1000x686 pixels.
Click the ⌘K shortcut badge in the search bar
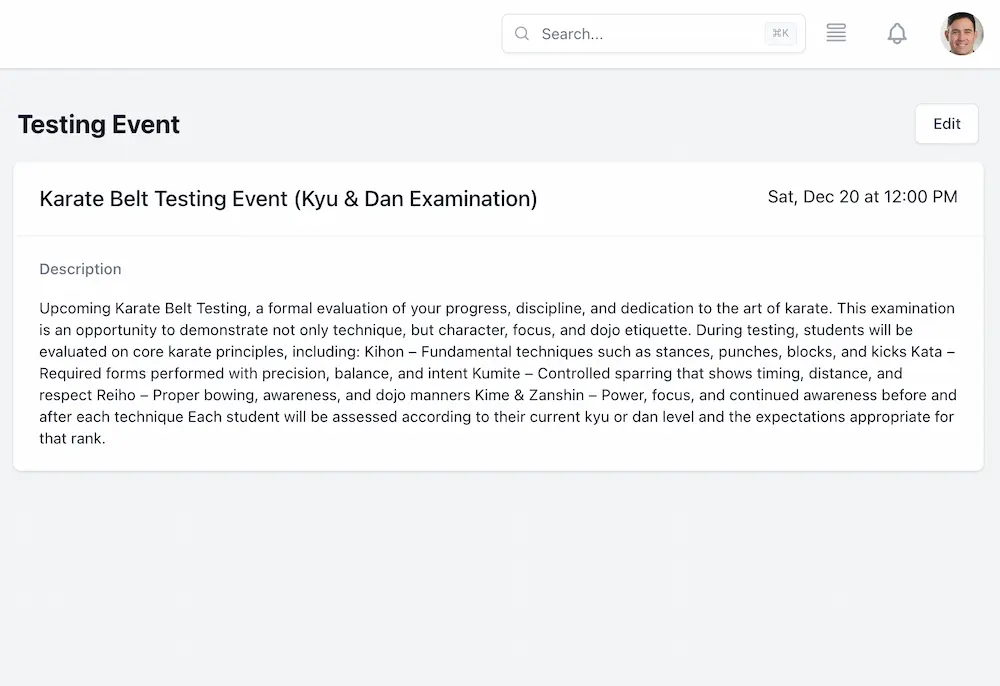point(780,33)
